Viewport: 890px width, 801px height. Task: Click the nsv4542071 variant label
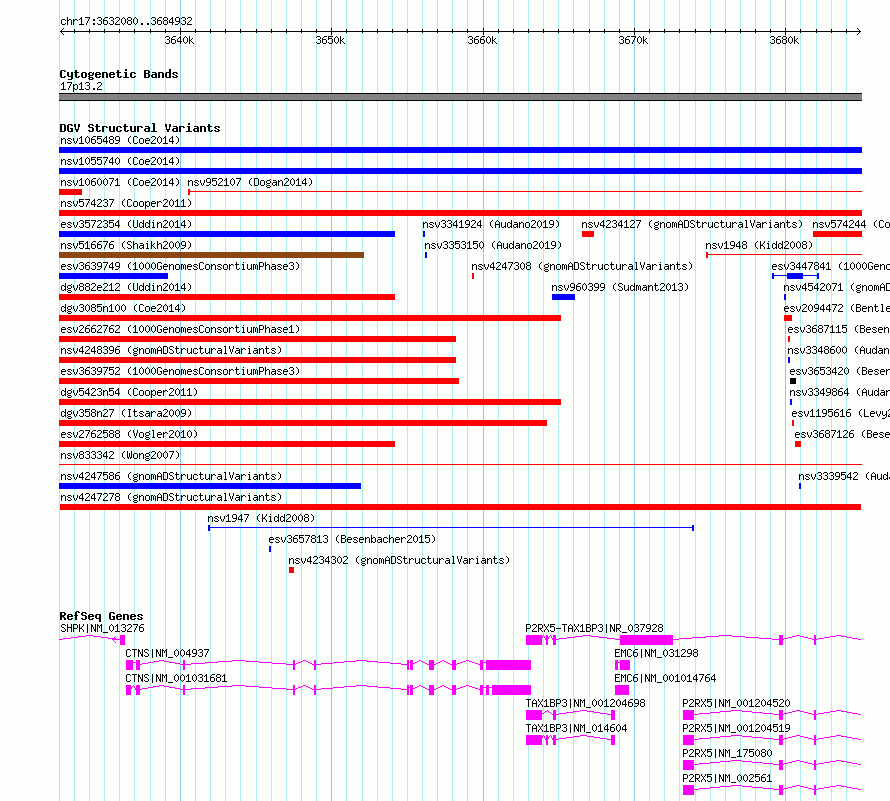coord(837,287)
